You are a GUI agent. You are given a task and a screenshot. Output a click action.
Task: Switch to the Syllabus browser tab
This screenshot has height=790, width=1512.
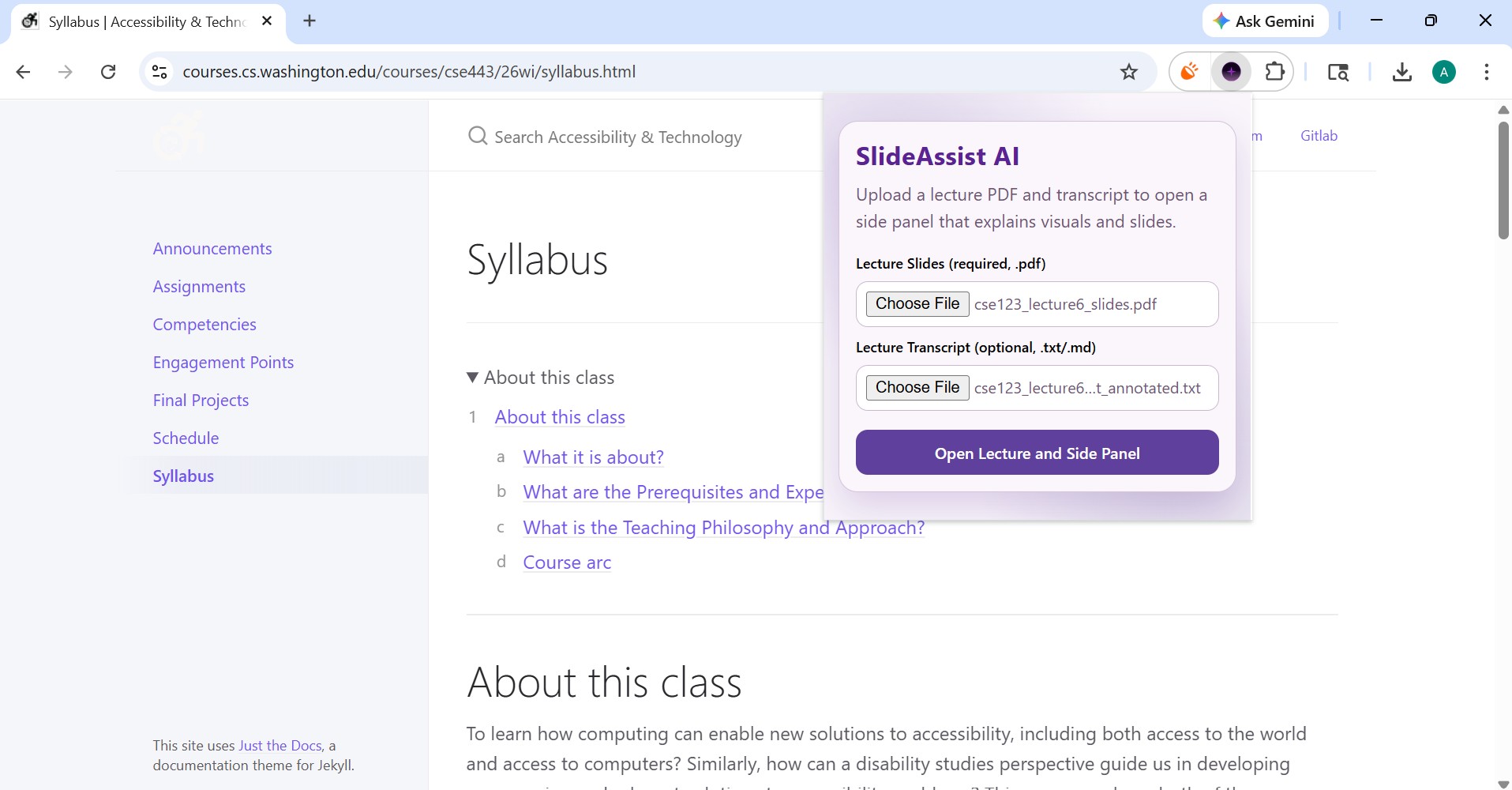click(x=142, y=21)
